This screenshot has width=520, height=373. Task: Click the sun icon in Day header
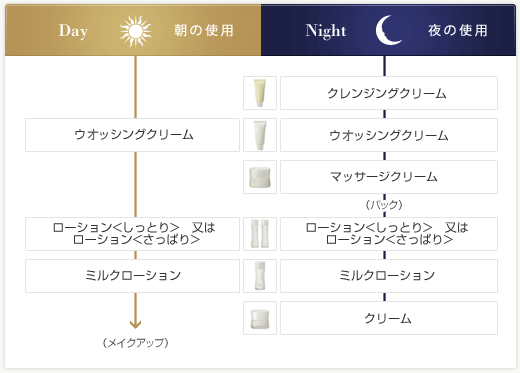(x=135, y=31)
